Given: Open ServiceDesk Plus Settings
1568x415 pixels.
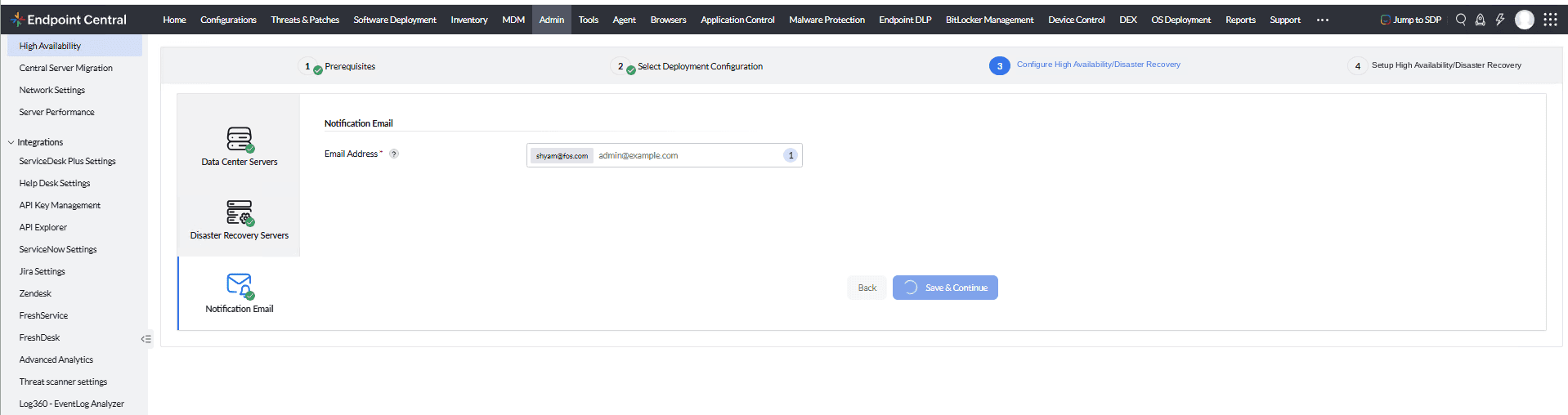Looking at the screenshot, I should pyautogui.click(x=67, y=161).
